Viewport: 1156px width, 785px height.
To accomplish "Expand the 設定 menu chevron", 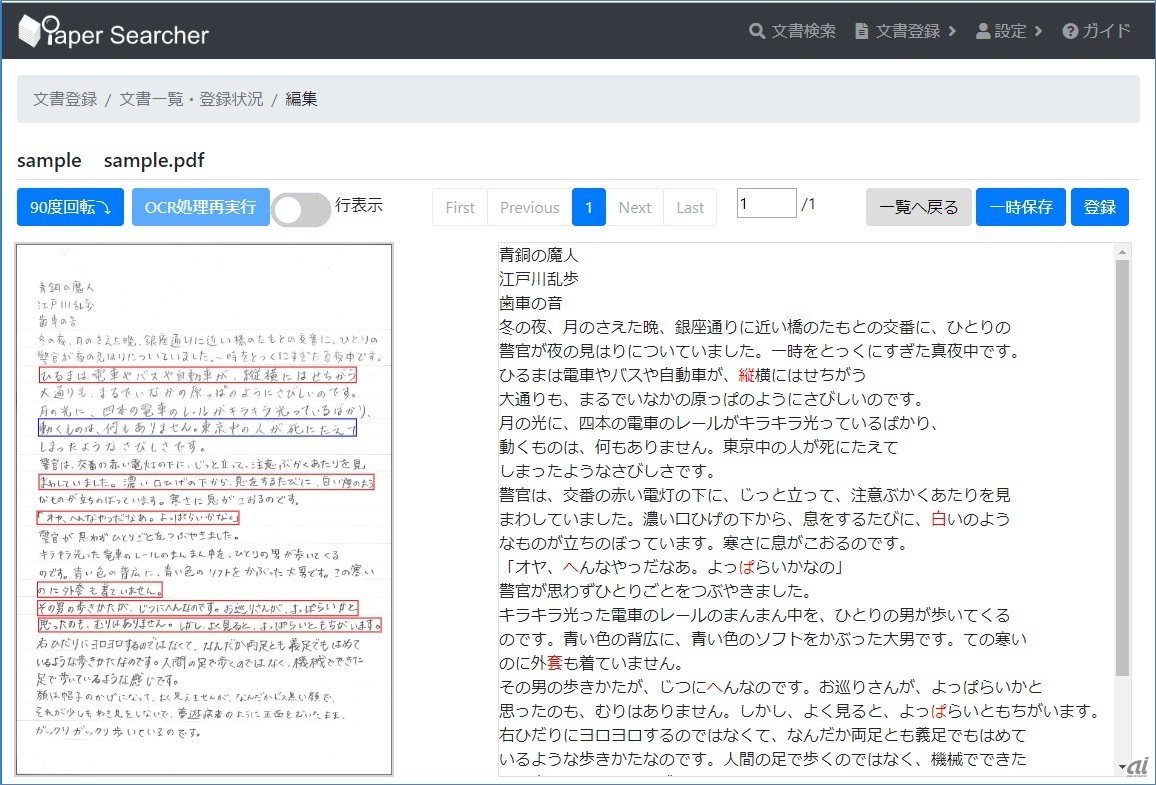I will 1038,31.
